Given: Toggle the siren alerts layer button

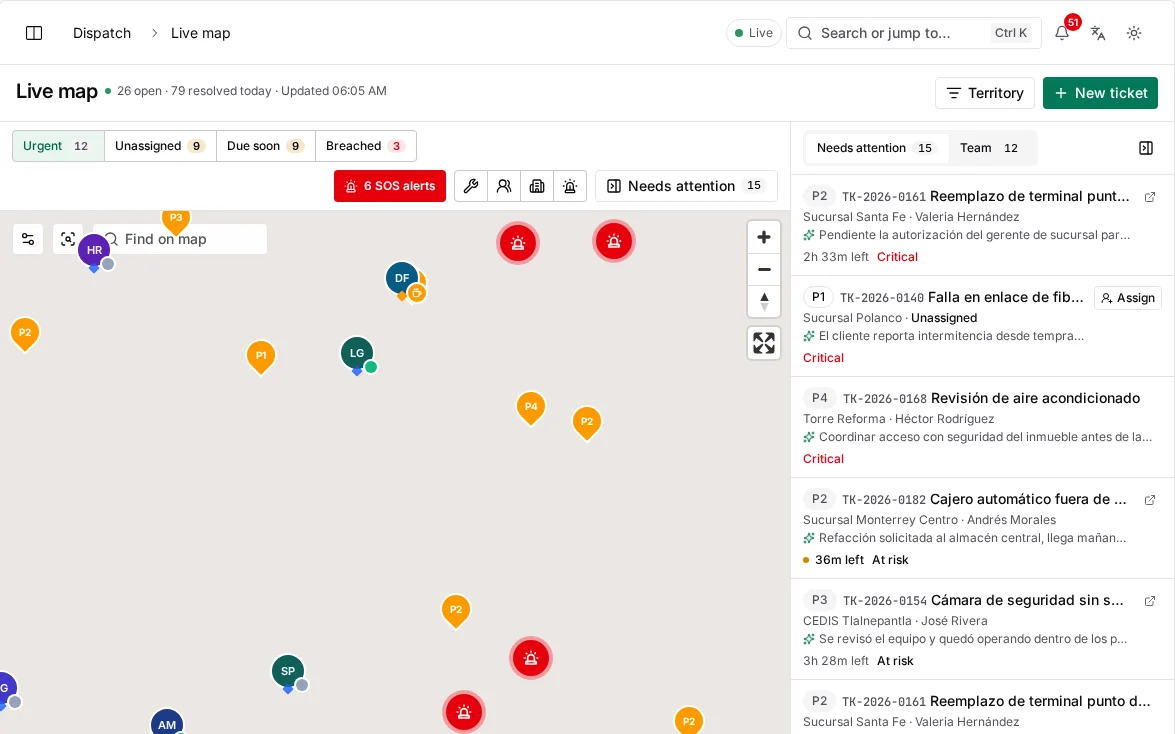Looking at the screenshot, I should click(570, 186).
